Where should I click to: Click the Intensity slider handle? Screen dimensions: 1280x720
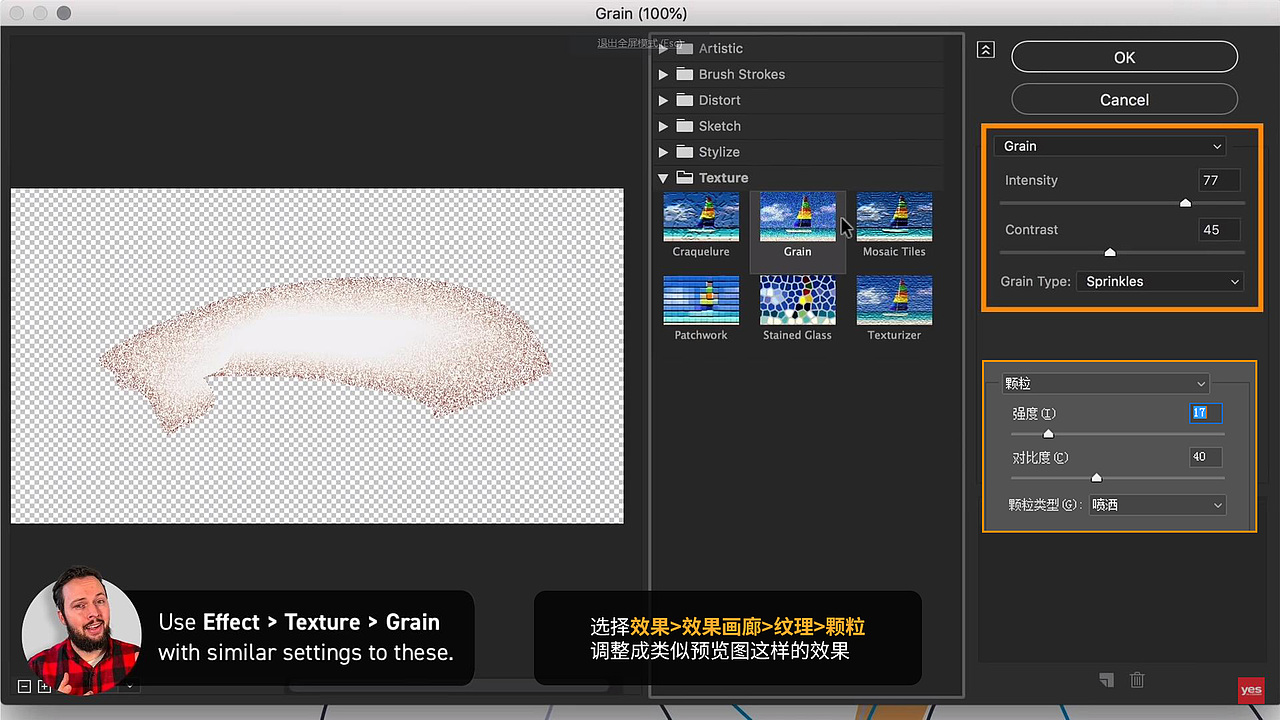click(1185, 203)
